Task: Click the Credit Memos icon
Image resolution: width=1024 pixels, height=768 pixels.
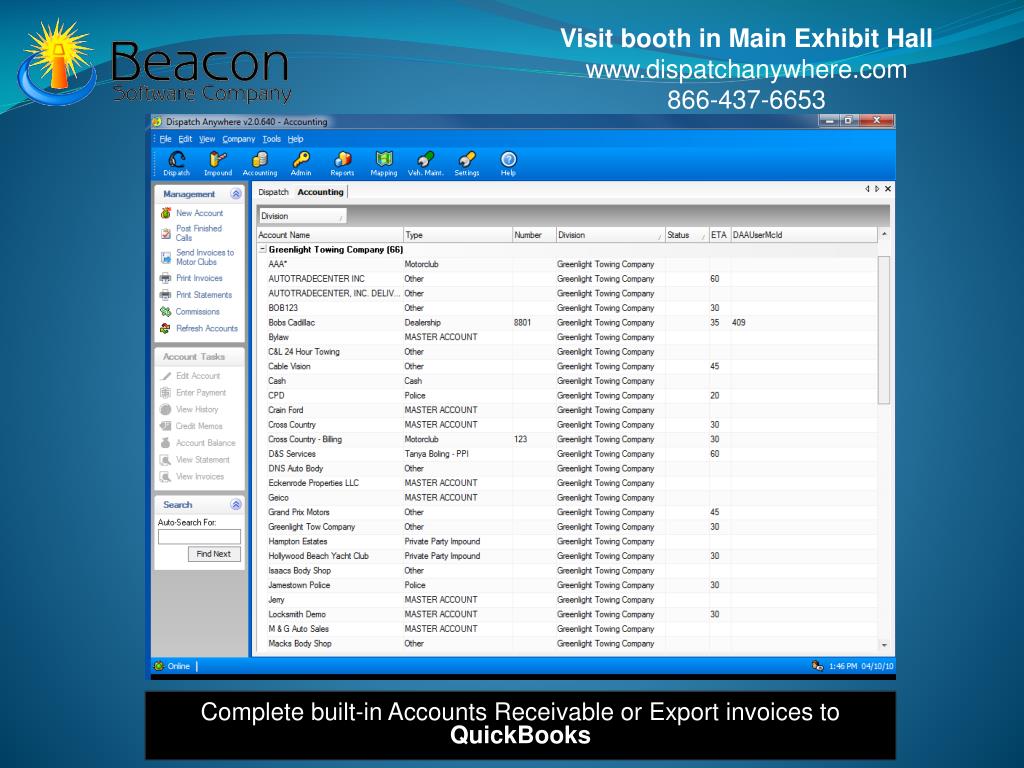Action: [166, 426]
